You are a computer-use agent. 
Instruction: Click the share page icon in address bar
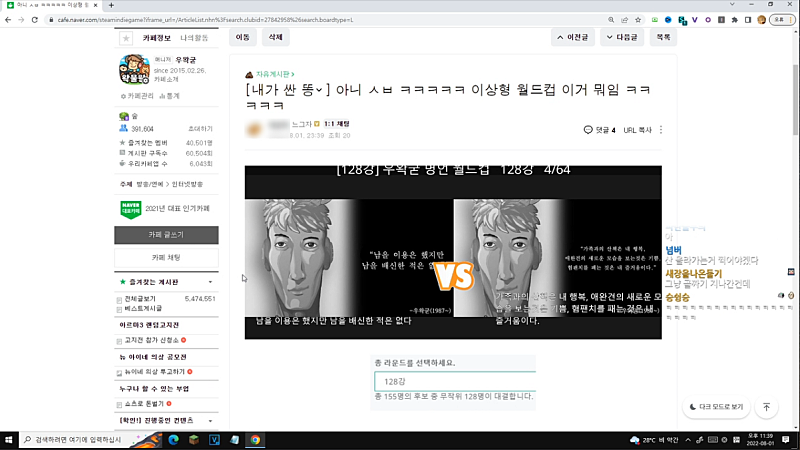624,20
